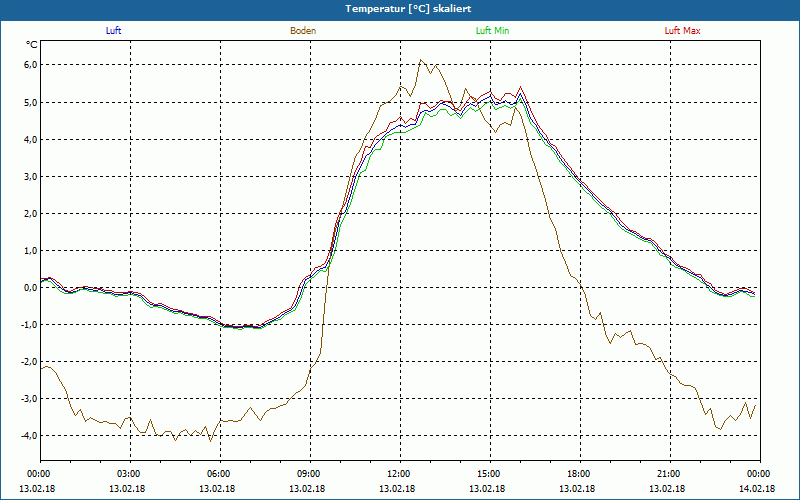Image resolution: width=800 pixels, height=500 pixels.
Task: Click the 14.02.18 date label
Action: pos(757,489)
